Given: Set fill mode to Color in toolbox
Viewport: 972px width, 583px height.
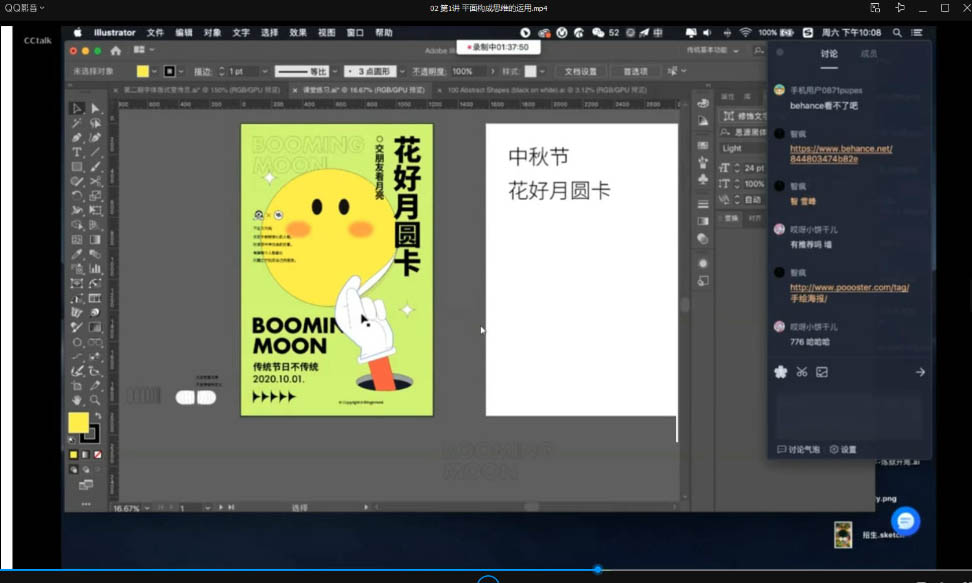Looking at the screenshot, I should coord(74,455).
